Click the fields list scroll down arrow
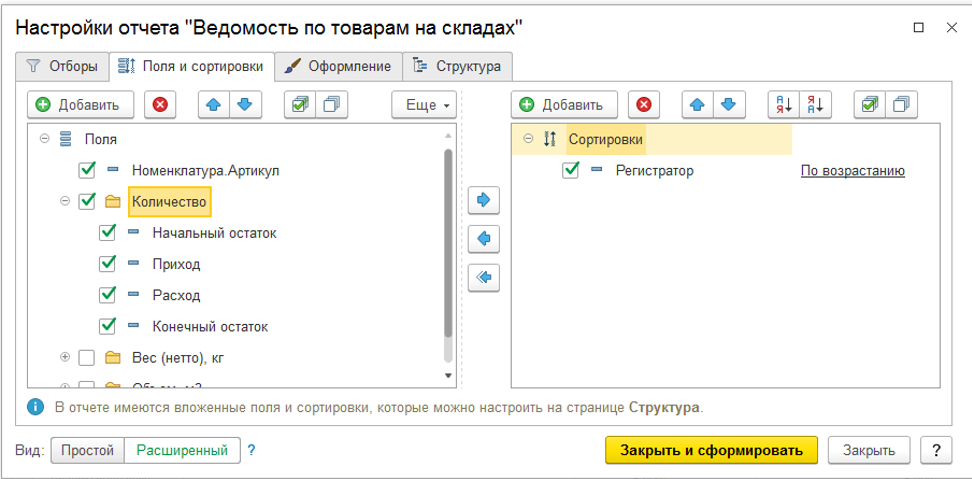The height and width of the screenshot is (479, 972). point(448,376)
